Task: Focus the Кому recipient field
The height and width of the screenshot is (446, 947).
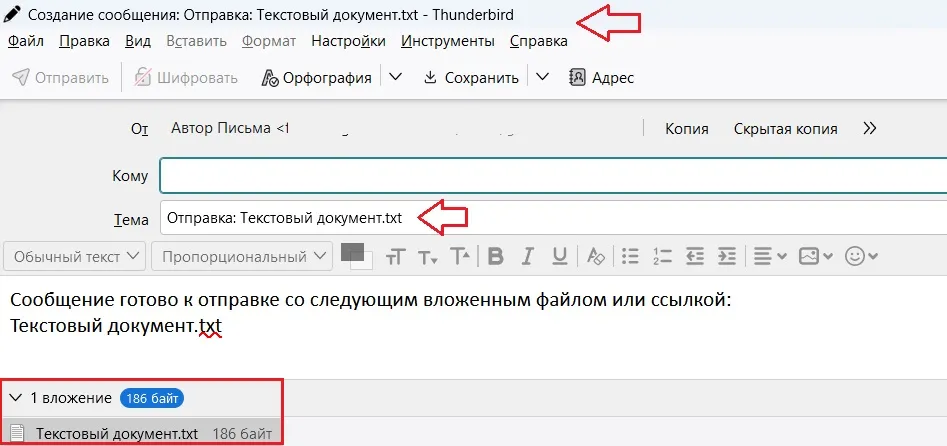Action: (553, 176)
